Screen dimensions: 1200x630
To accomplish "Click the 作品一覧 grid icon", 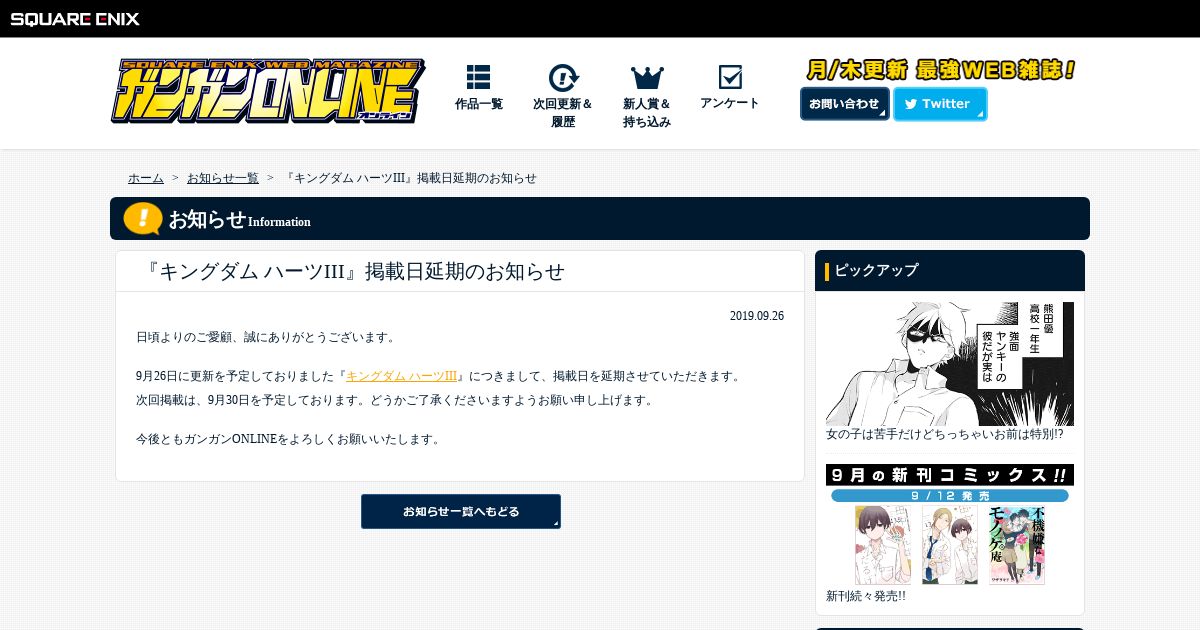I will click(x=478, y=77).
